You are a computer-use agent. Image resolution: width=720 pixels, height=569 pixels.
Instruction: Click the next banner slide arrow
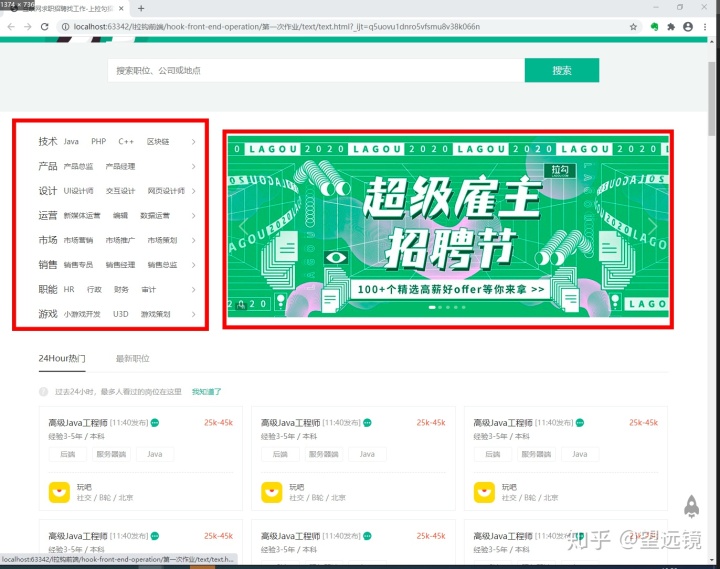tap(652, 225)
